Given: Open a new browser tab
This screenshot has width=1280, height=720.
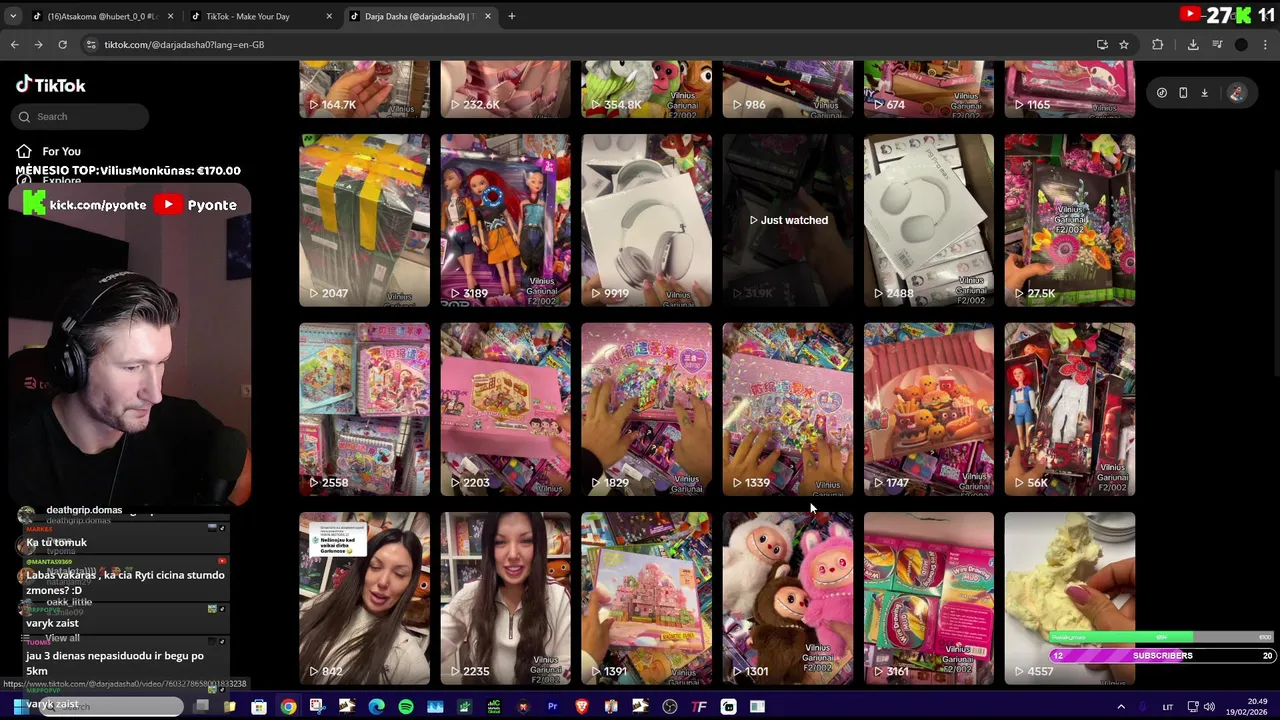Looking at the screenshot, I should 511,16.
